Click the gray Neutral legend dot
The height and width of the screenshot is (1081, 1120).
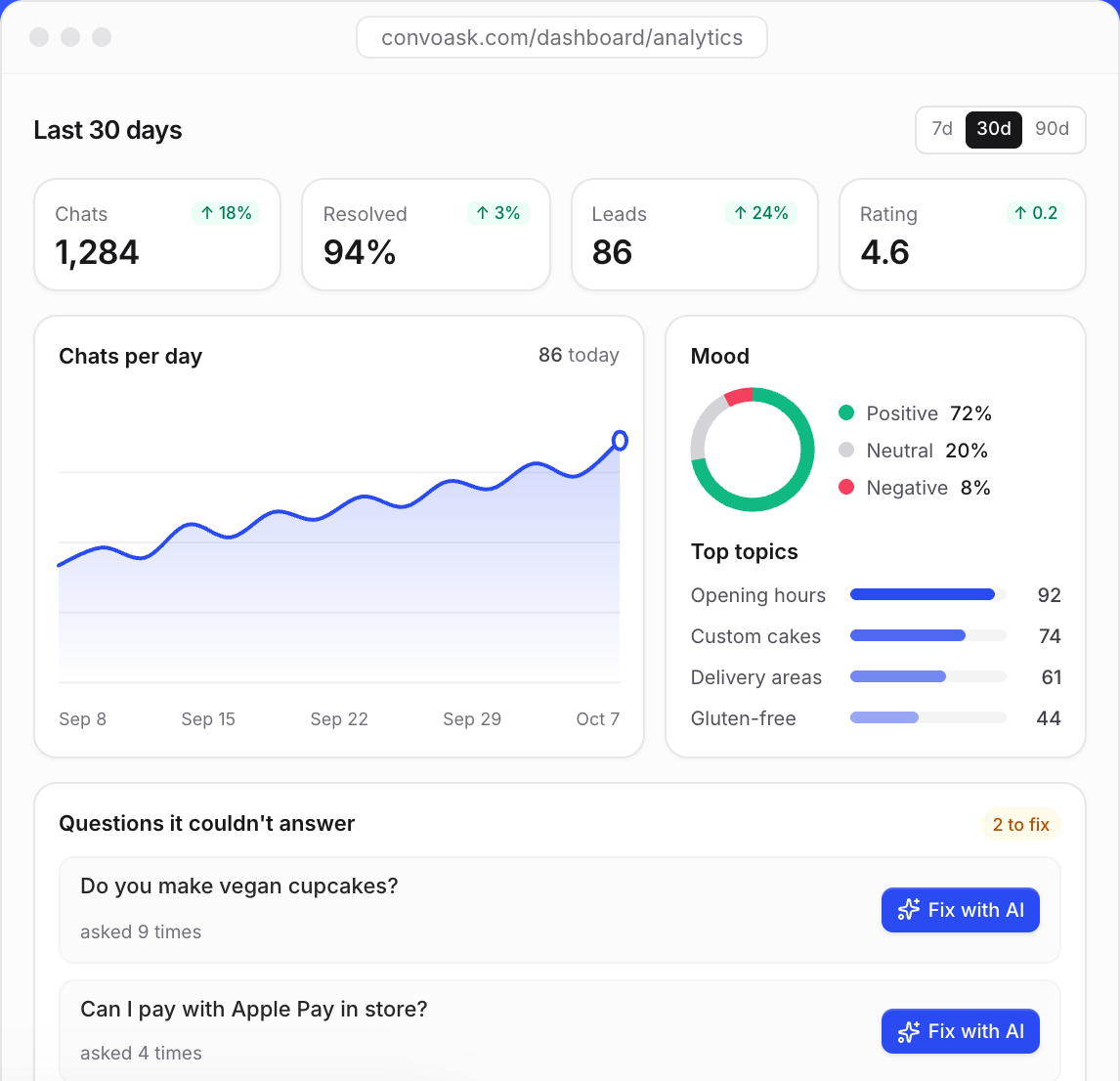(846, 450)
